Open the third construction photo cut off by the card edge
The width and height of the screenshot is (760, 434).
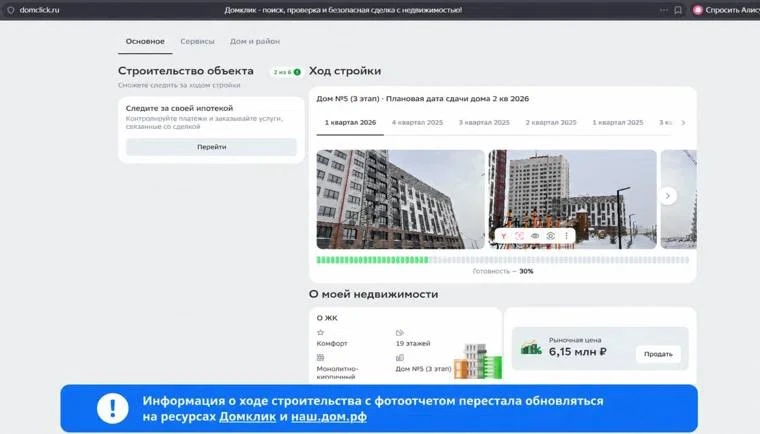pos(679,199)
